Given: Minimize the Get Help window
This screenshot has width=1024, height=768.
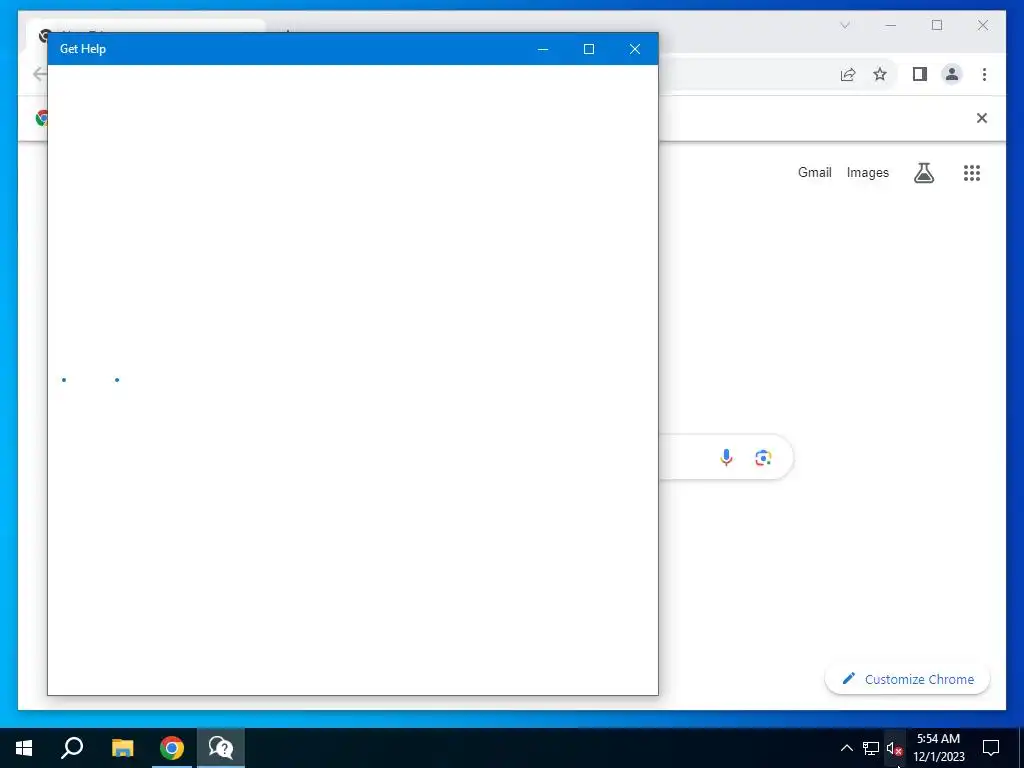Looking at the screenshot, I should point(543,49).
